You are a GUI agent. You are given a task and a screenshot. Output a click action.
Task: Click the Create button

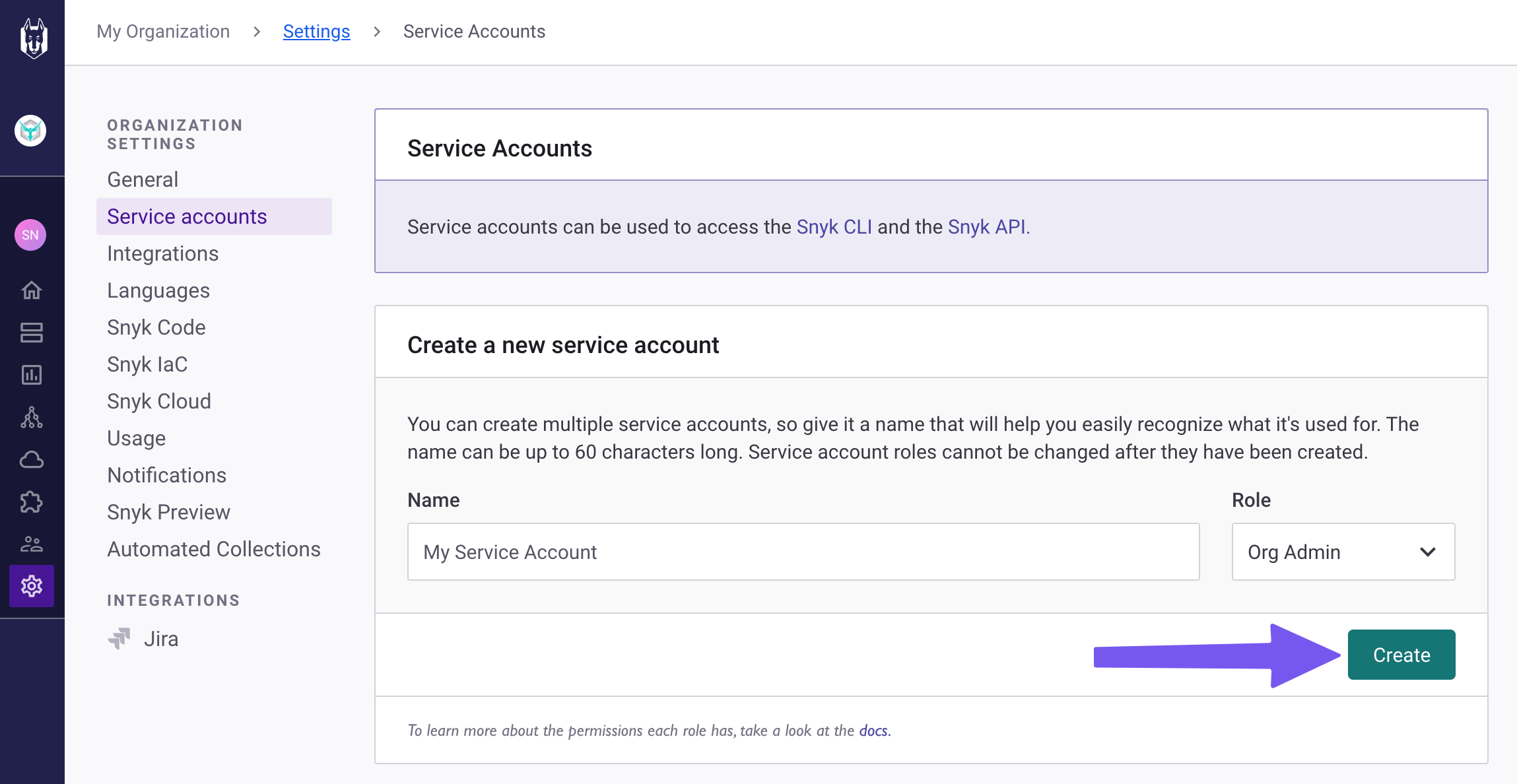(x=1401, y=654)
